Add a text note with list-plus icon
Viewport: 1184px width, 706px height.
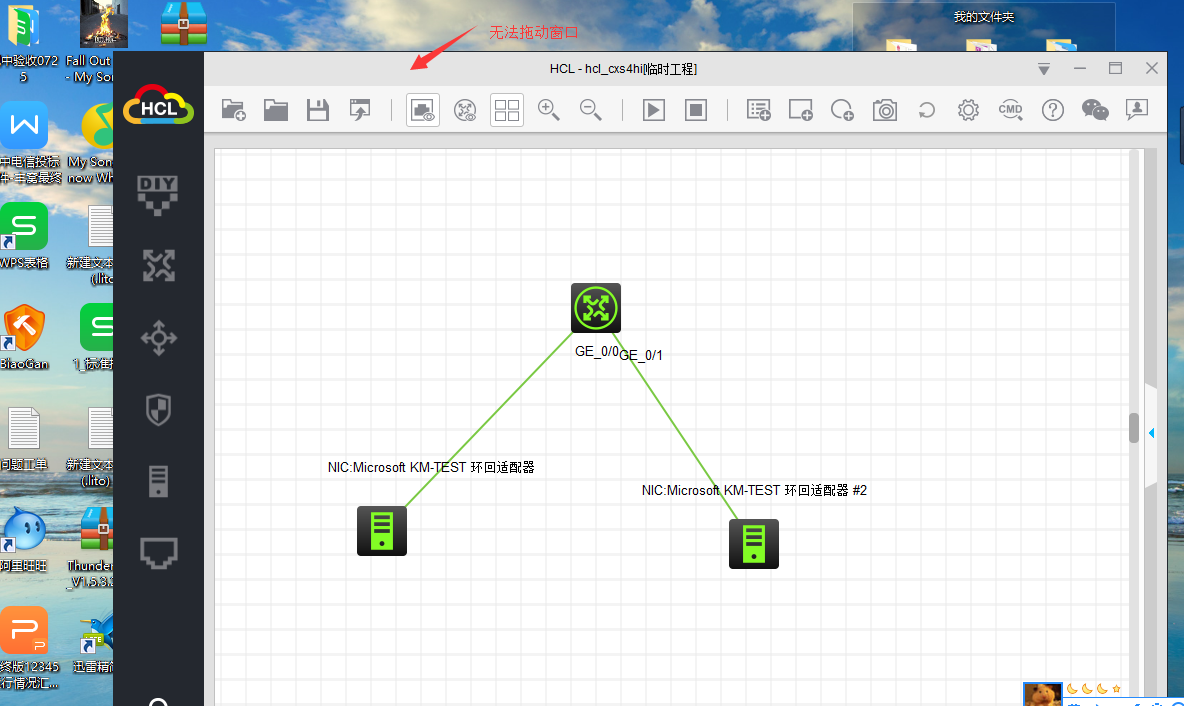pos(758,110)
